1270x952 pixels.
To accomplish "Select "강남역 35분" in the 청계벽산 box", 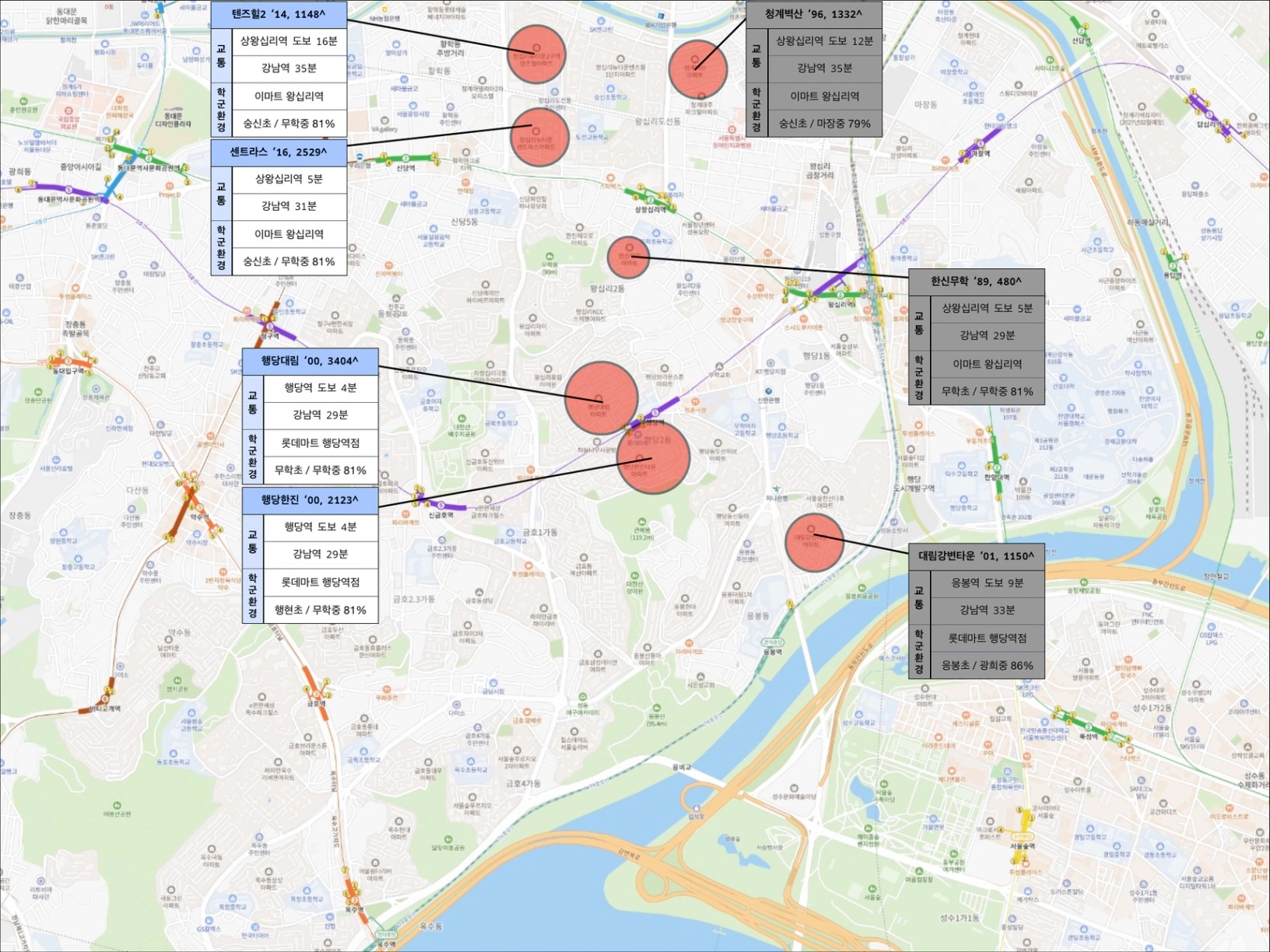I will tap(825, 68).
